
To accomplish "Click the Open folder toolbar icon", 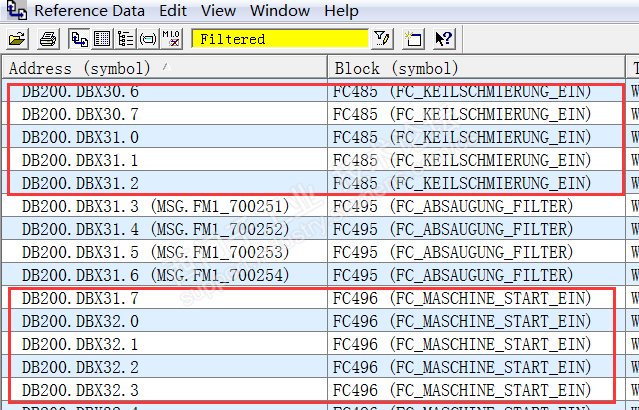I will pos(18,39).
